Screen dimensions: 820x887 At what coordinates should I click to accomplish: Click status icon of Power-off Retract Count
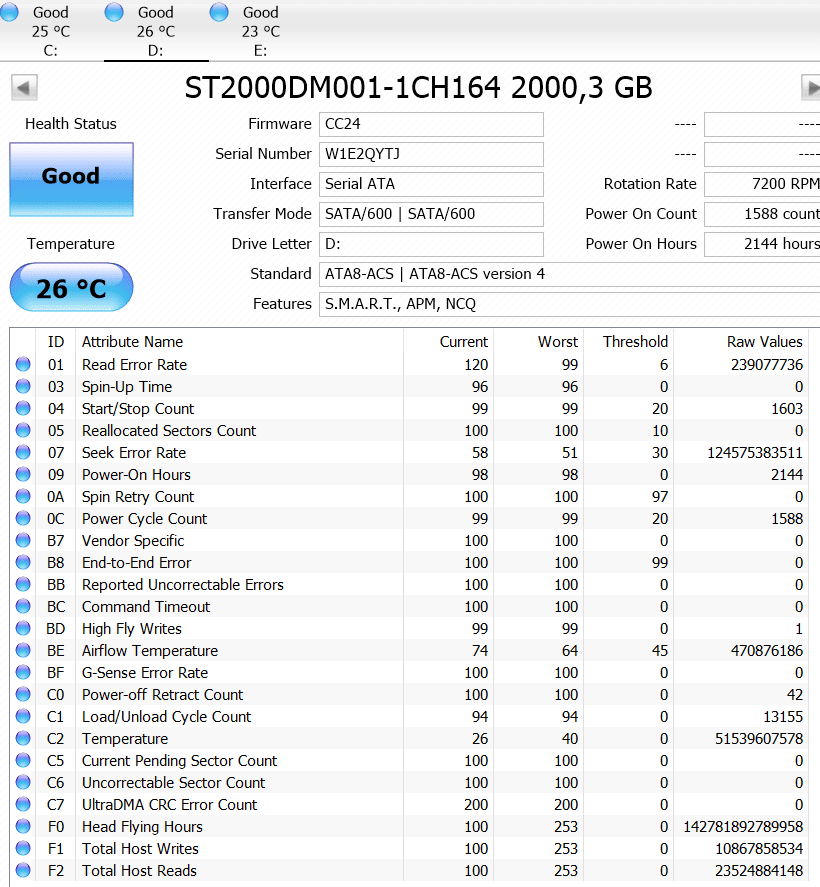pyautogui.click(x=23, y=694)
